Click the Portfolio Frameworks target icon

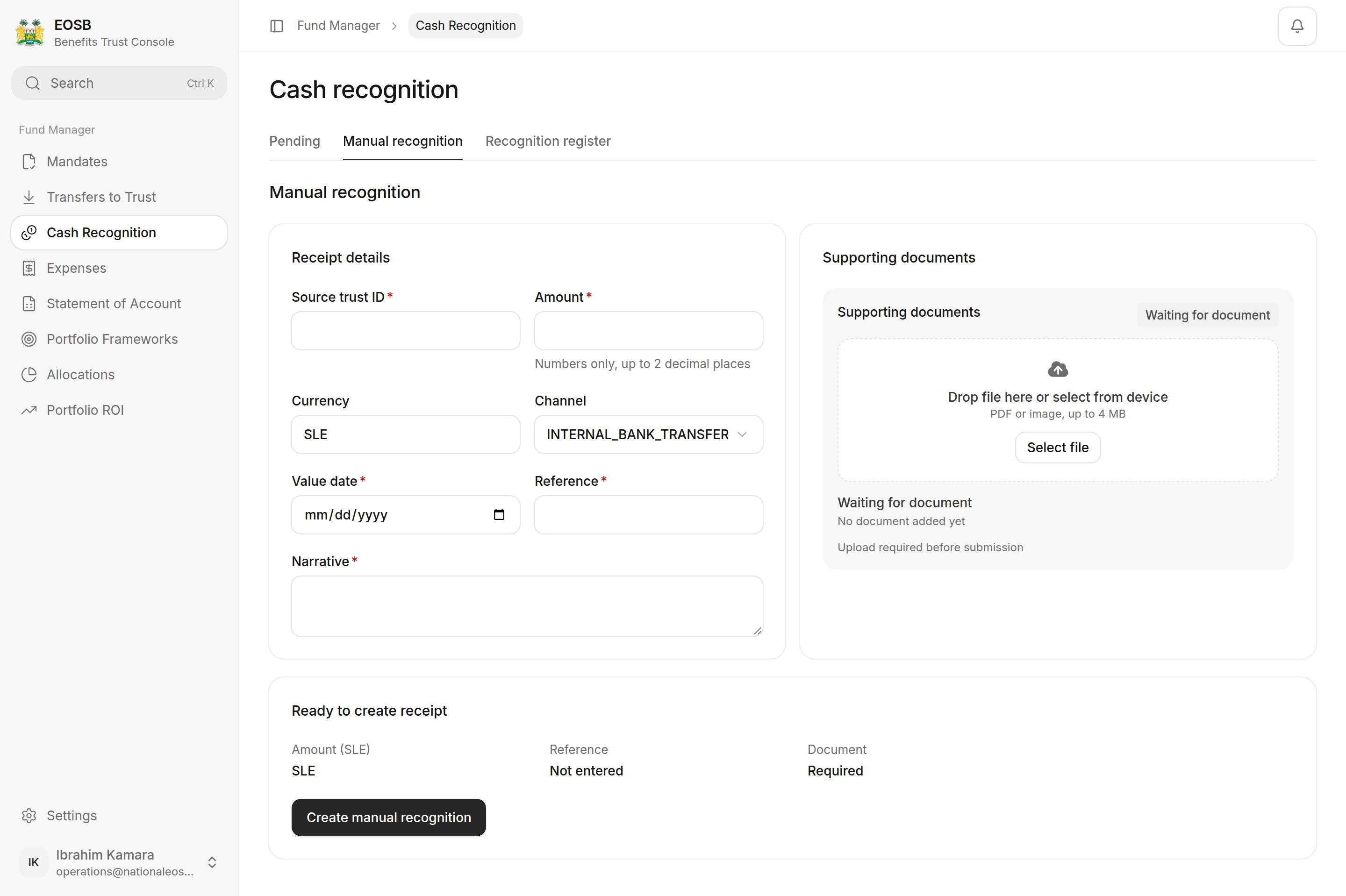(29, 339)
